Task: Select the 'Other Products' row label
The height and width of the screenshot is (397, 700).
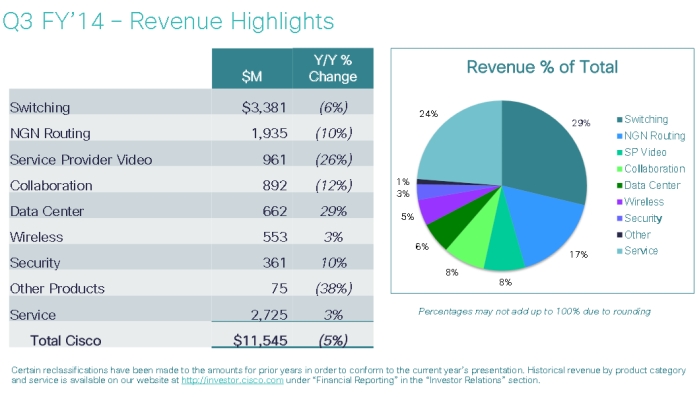Action: [x=57, y=289]
